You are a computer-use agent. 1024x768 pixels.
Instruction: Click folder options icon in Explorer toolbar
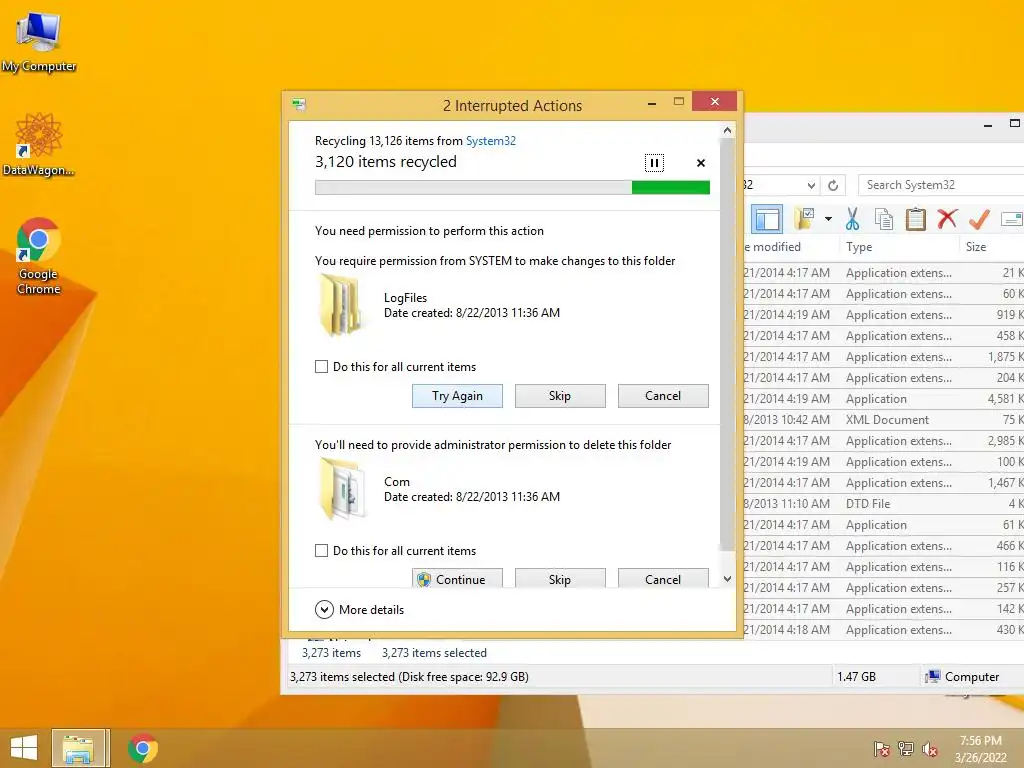click(803, 219)
